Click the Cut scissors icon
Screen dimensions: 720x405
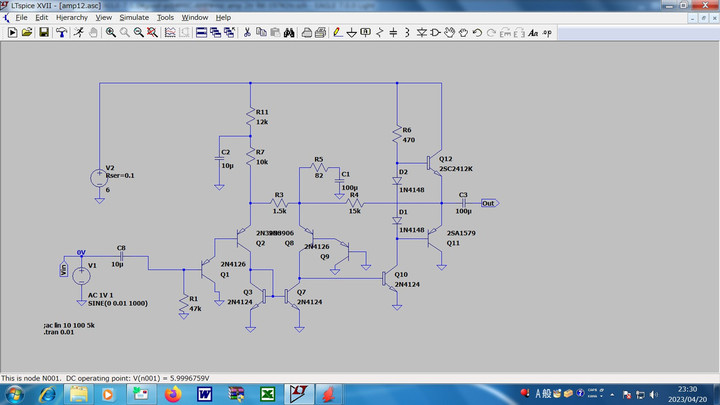pyautogui.click(x=247, y=32)
